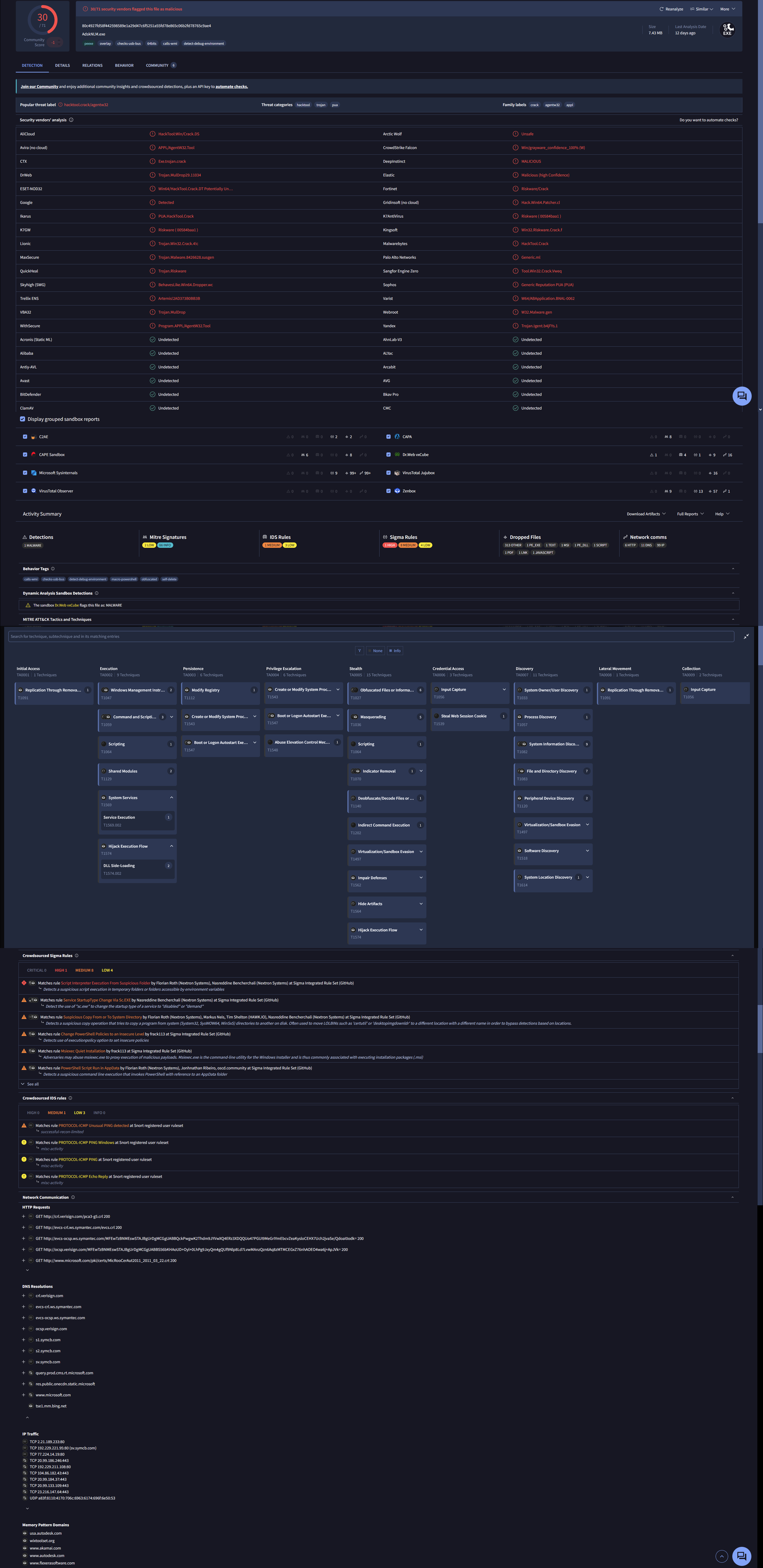Click the MITRE matrix collapse arrows icon

[x=746, y=636]
